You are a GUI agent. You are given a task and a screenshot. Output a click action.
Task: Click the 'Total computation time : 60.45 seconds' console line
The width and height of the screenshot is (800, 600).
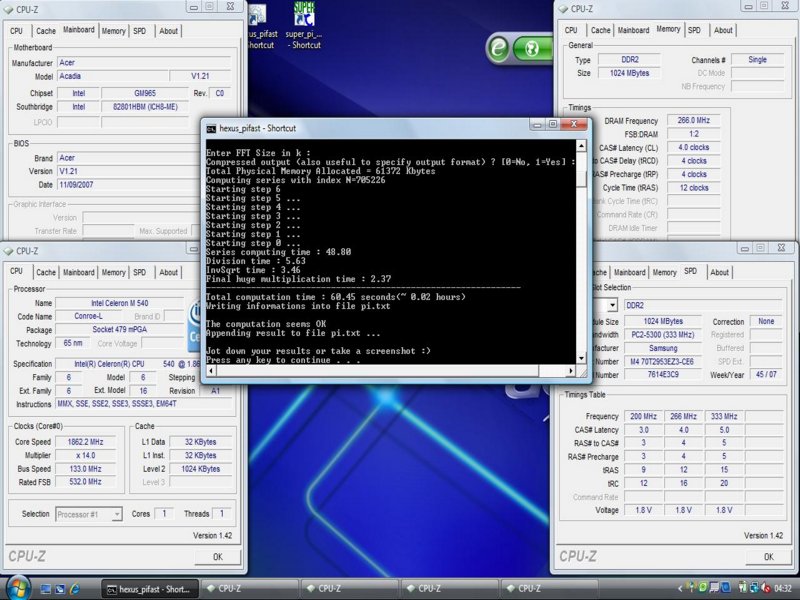(x=336, y=297)
